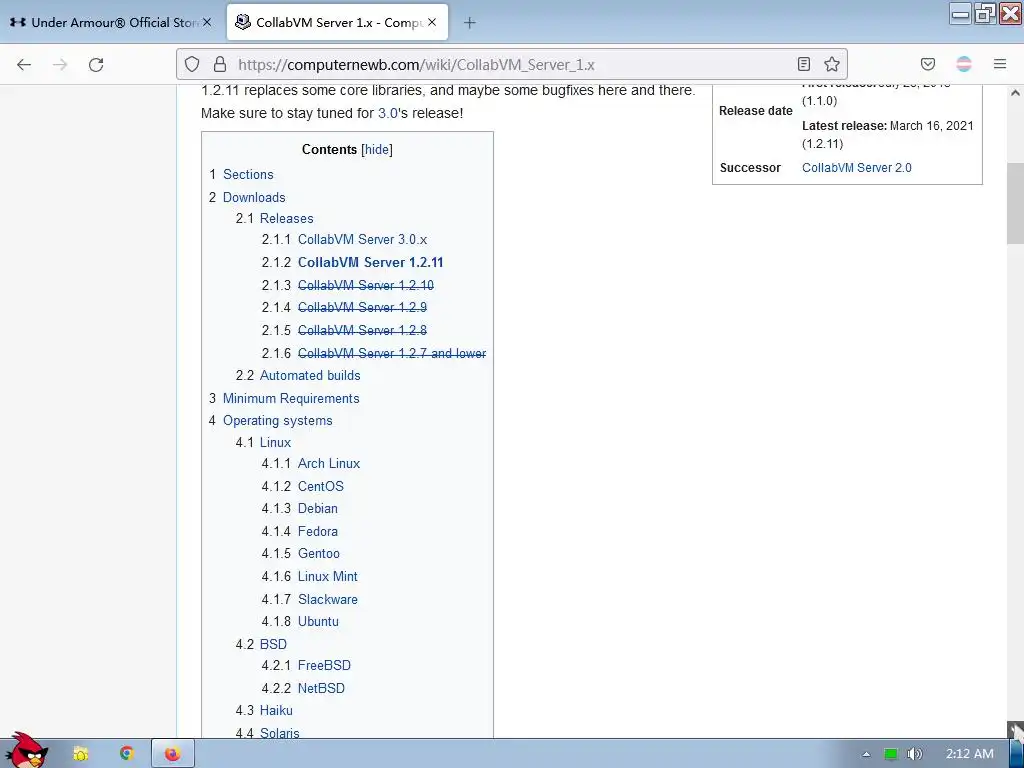Screen dimensions: 1024x768
Task: Go to the Linux subsection
Action: (x=275, y=442)
